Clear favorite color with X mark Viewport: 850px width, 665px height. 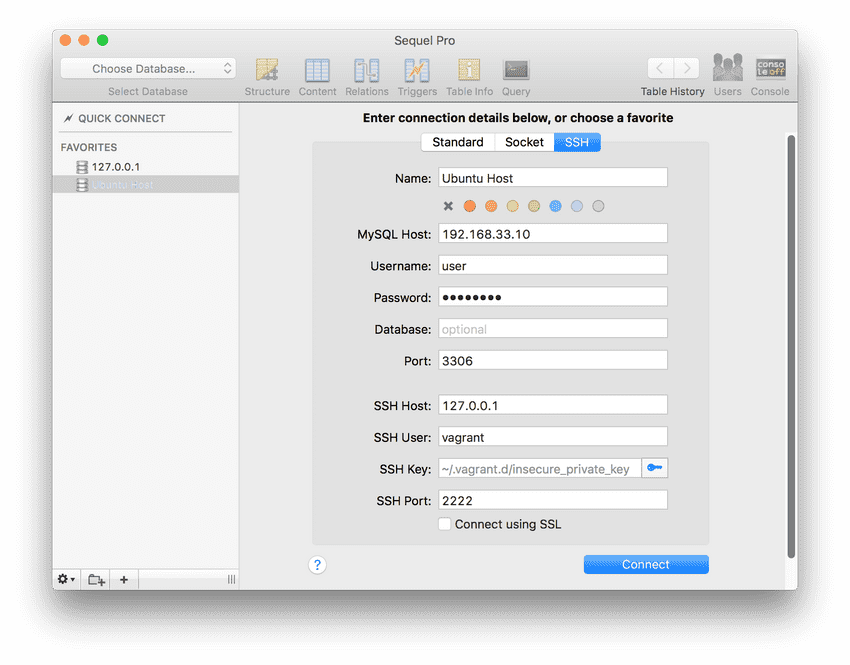(x=448, y=206)
